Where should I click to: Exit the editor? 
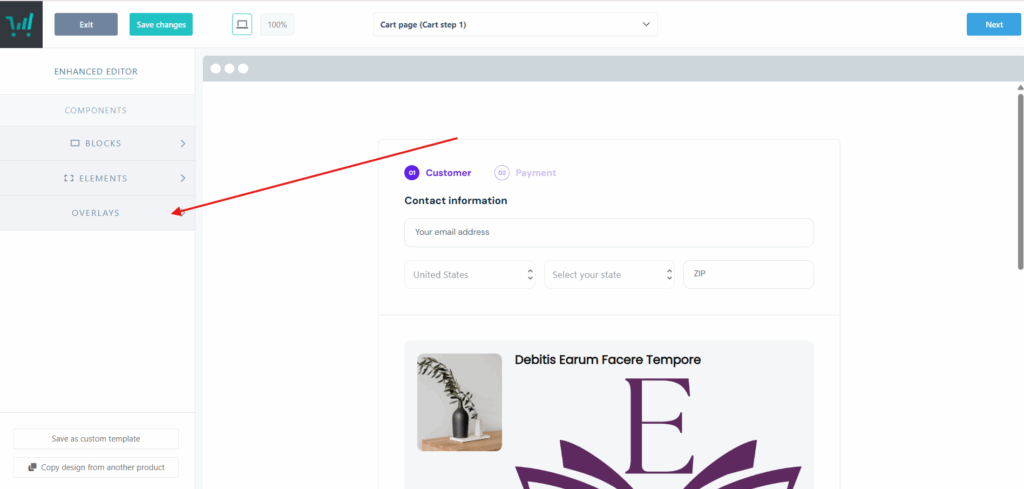(x=86, y=24)
